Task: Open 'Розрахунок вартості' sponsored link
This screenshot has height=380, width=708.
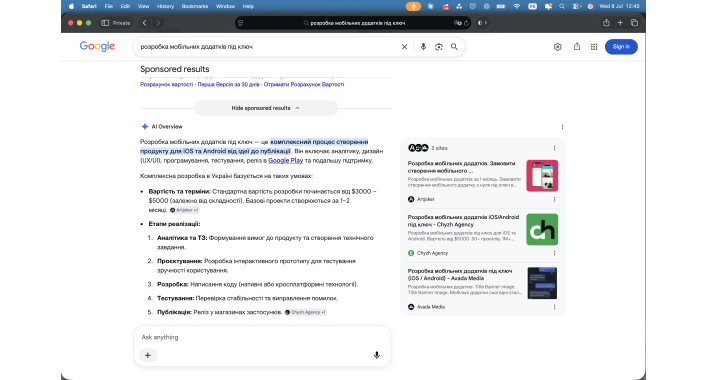Action: [x=166, y=84]
